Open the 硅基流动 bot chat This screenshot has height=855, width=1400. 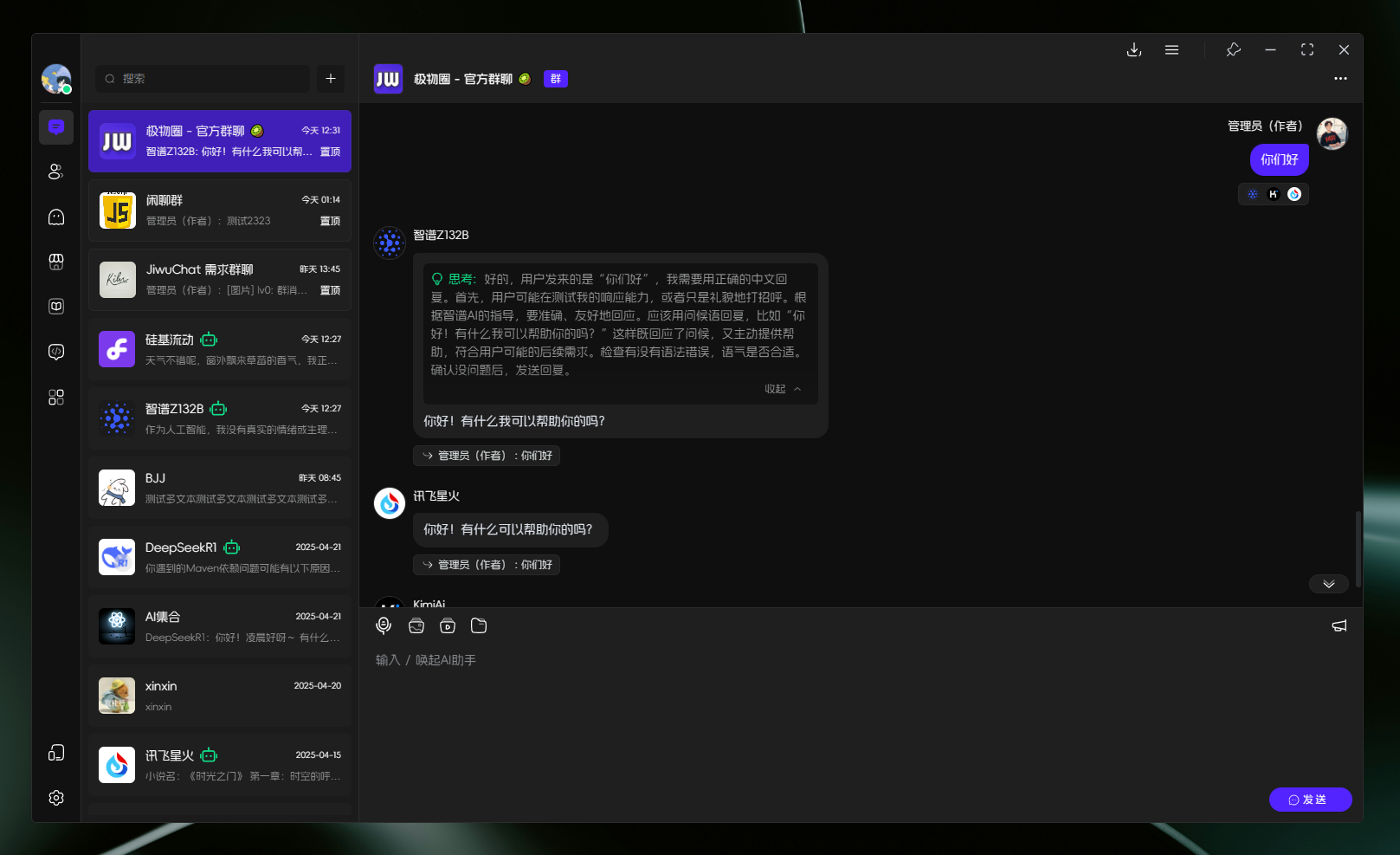[x=220, y=349]
